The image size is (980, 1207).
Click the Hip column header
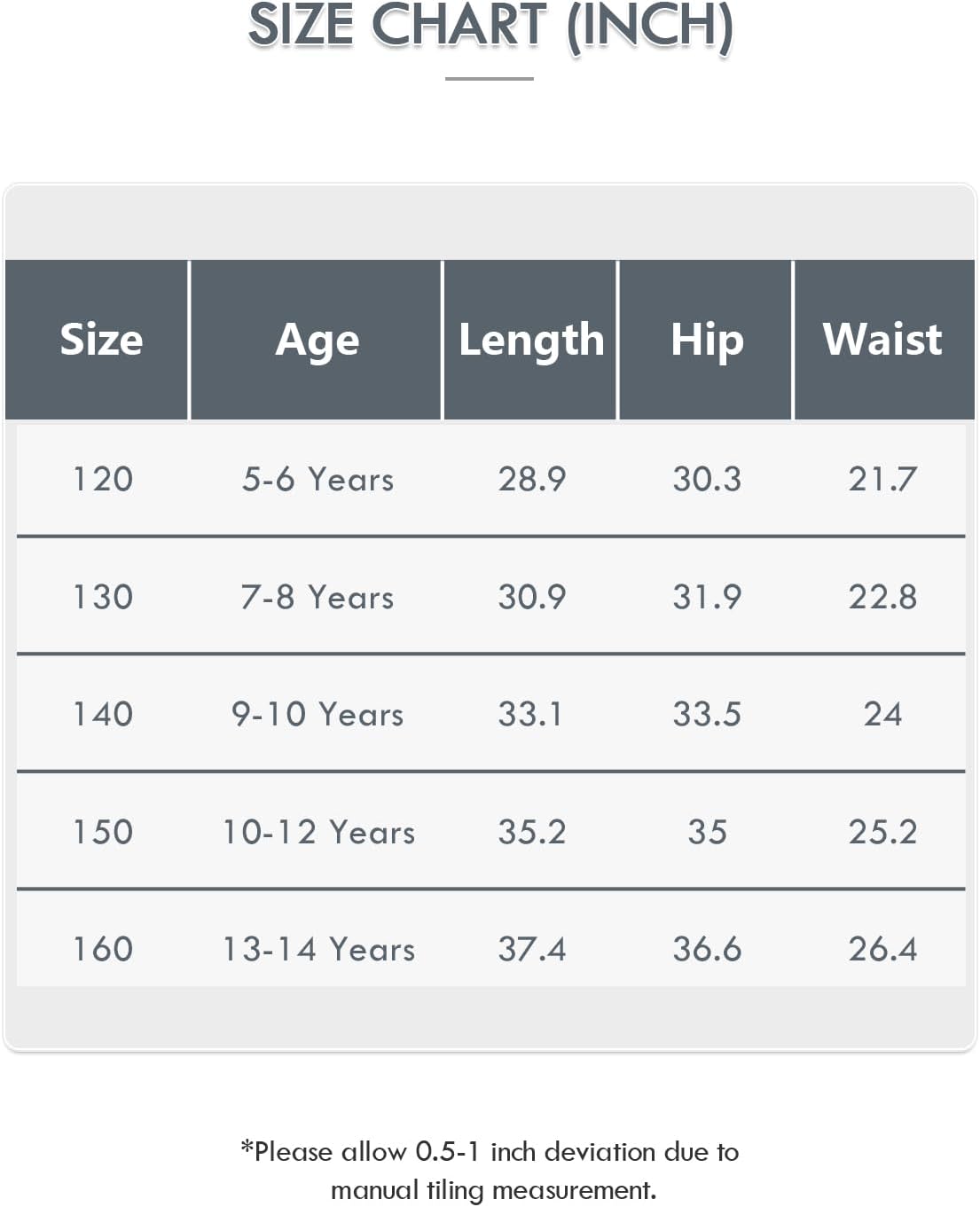(x=706, y=340)
